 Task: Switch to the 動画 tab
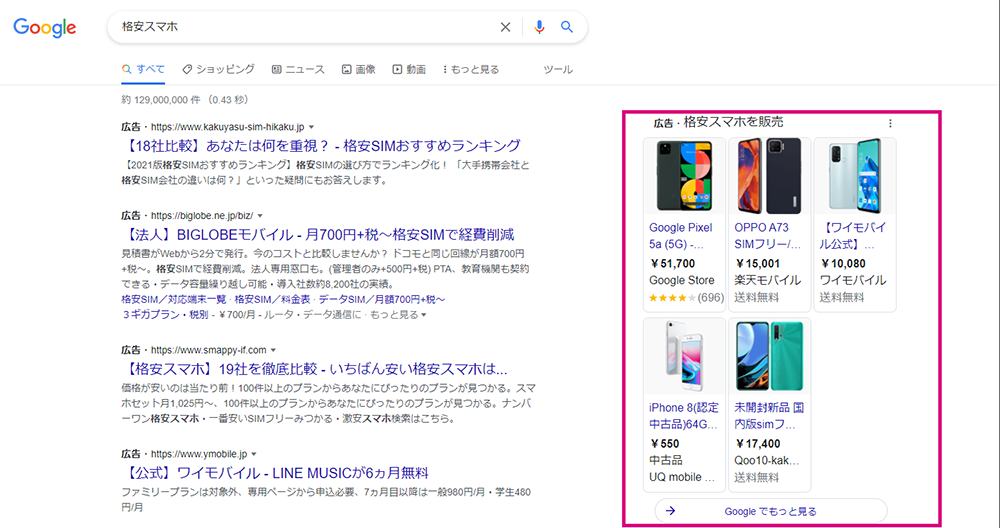point(409,70)
